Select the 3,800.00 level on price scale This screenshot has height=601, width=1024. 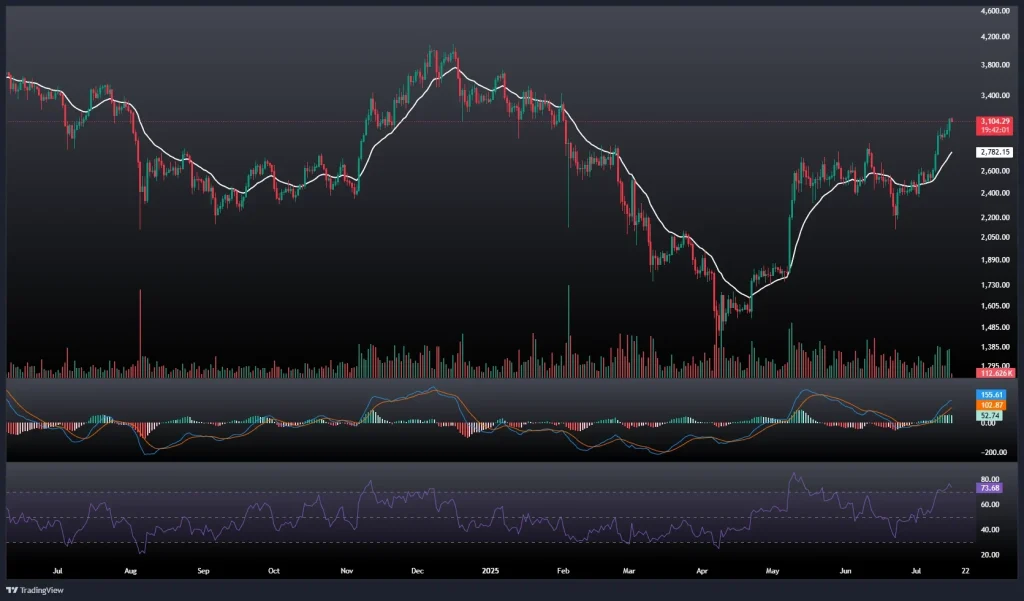pos(995,66)
